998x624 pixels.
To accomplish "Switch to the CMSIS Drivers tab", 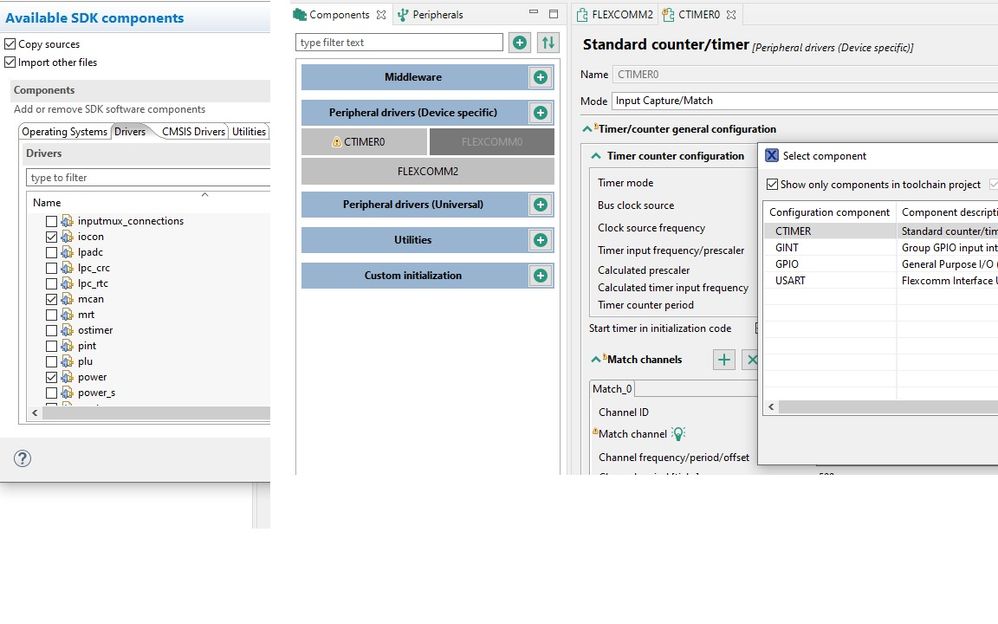I will point(193,132).
